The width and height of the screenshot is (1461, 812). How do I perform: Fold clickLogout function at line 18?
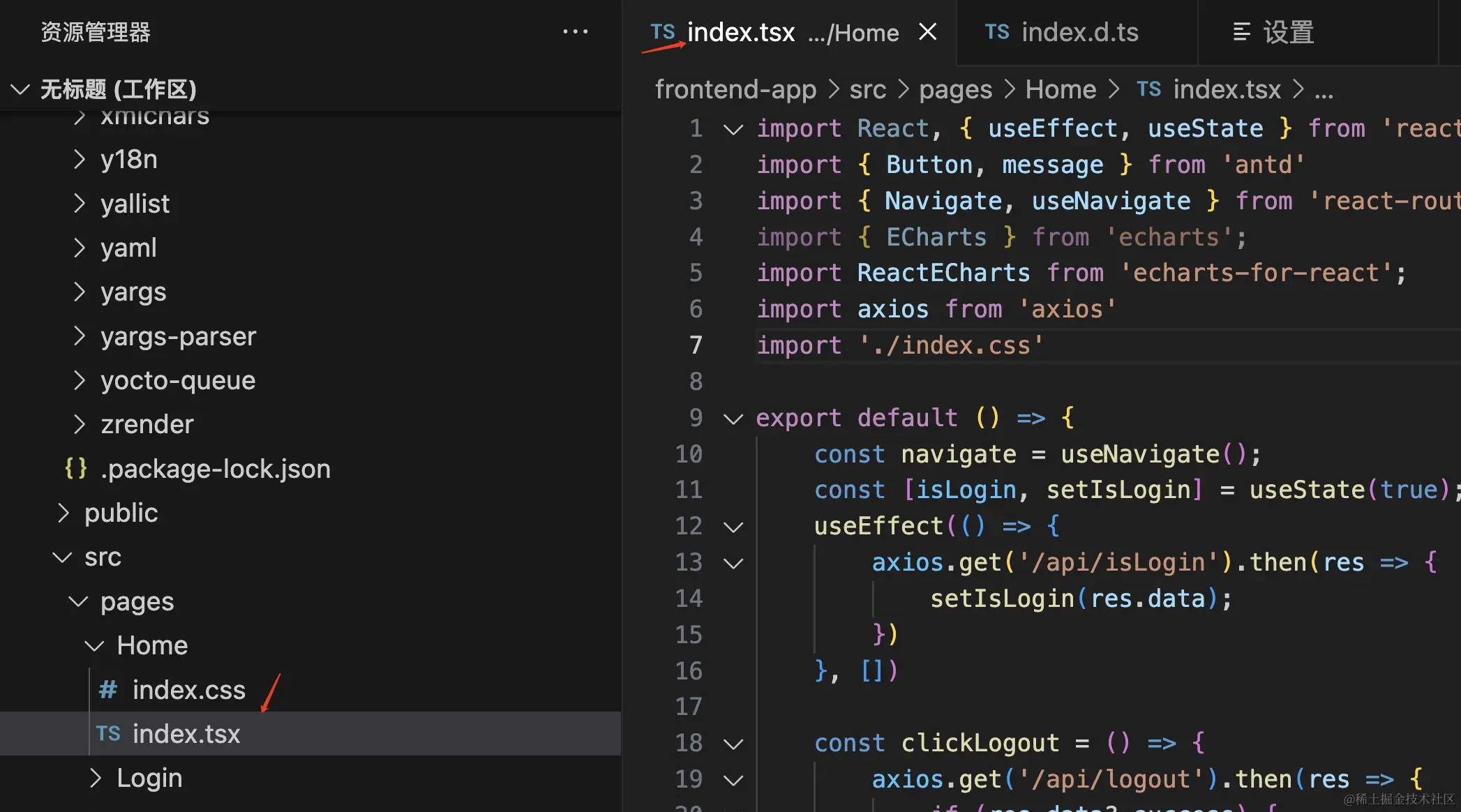(733, 744)
